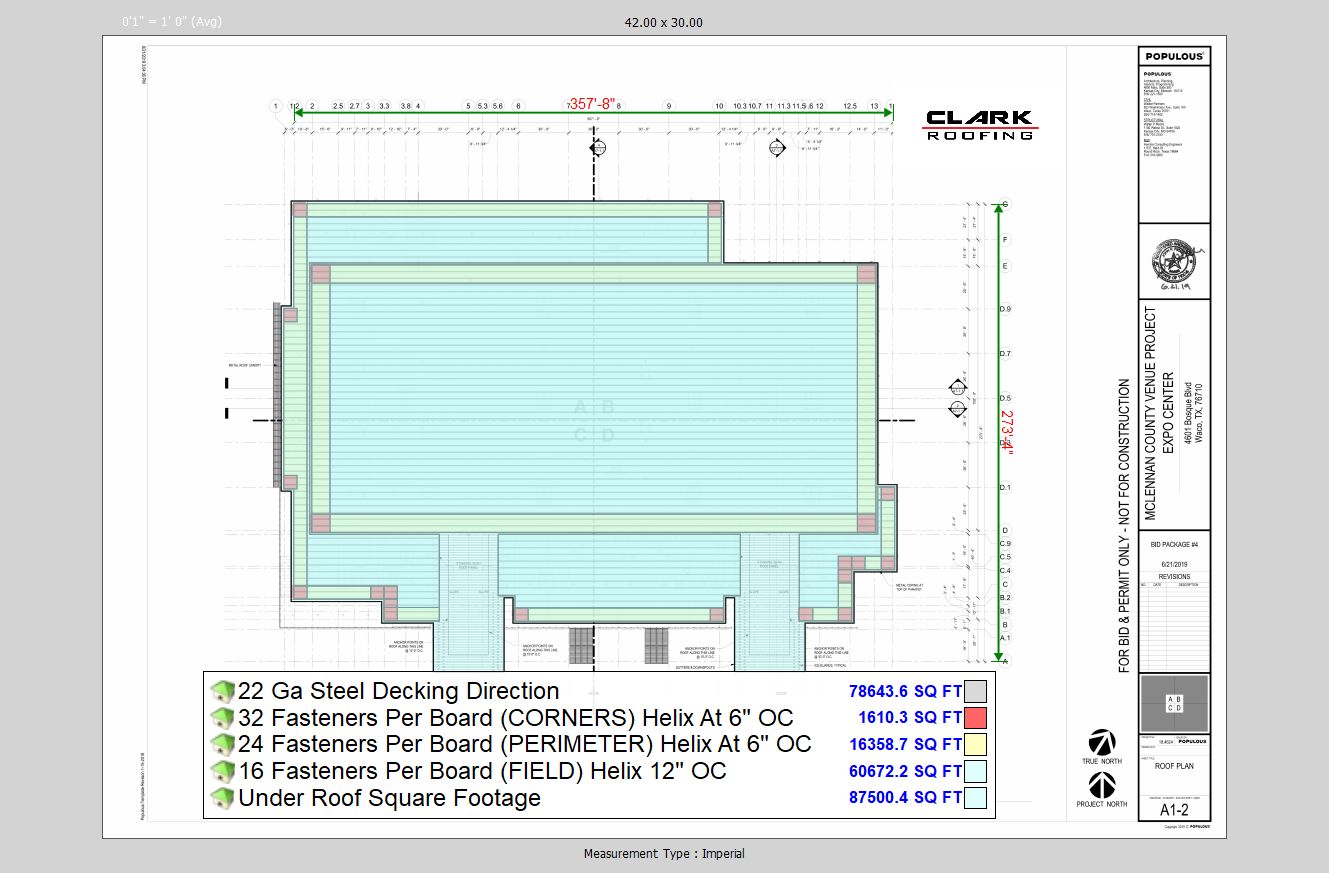The width and height of the screenshot is (1329, 873).
Task: Click the 78643.6 SQ FT value
Action: [x=905, y=691]
